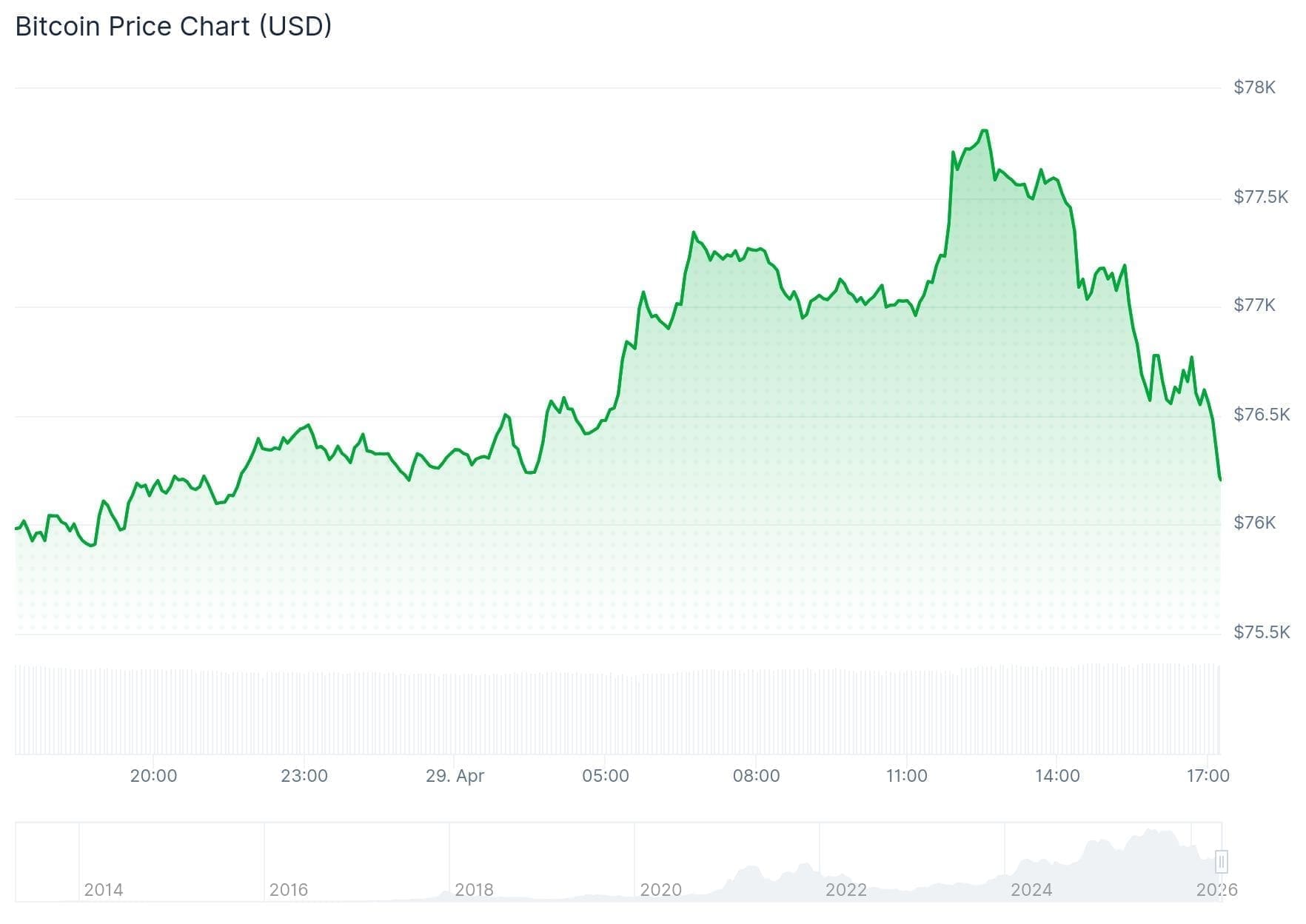1306x924 pixels.
Task: Jump to 2018 in the navigator timeline
Action: pyautogui.click(x=474, y=889)
